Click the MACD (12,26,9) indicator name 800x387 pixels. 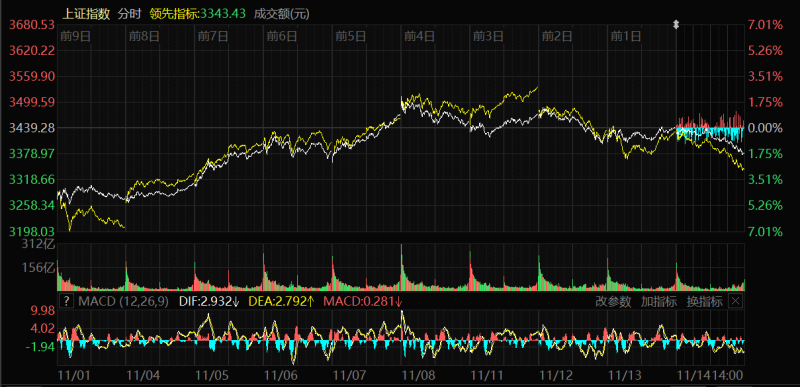pyautogui.click(x=123, y=301)
